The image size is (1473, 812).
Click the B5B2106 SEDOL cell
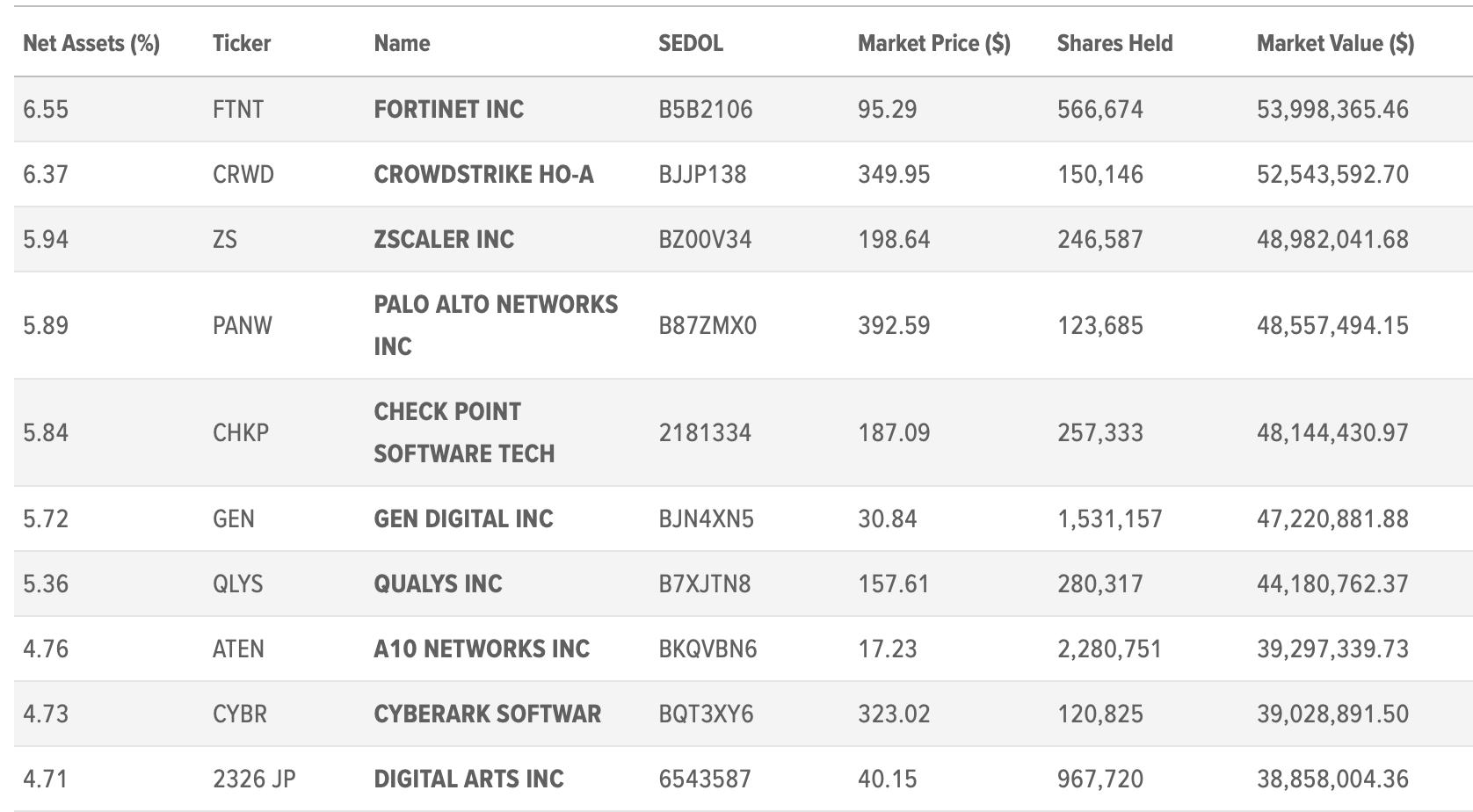pos(706,109)
